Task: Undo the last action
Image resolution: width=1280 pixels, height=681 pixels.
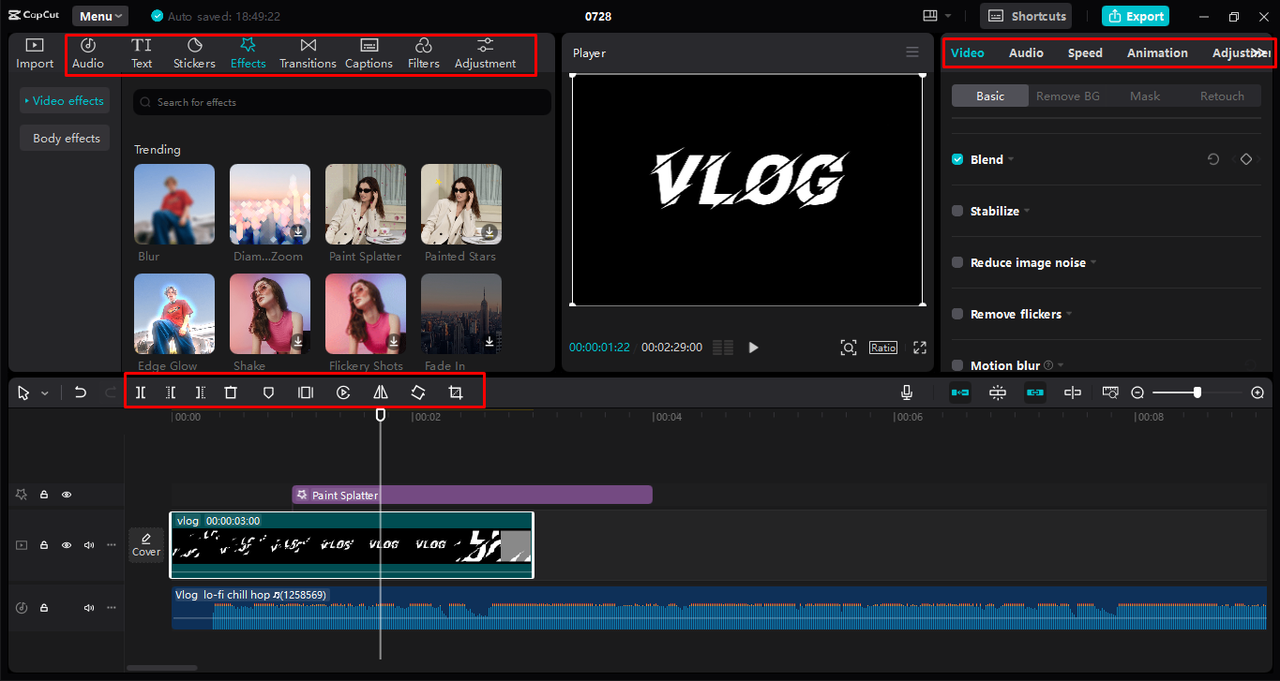Action: click(81, 393)
